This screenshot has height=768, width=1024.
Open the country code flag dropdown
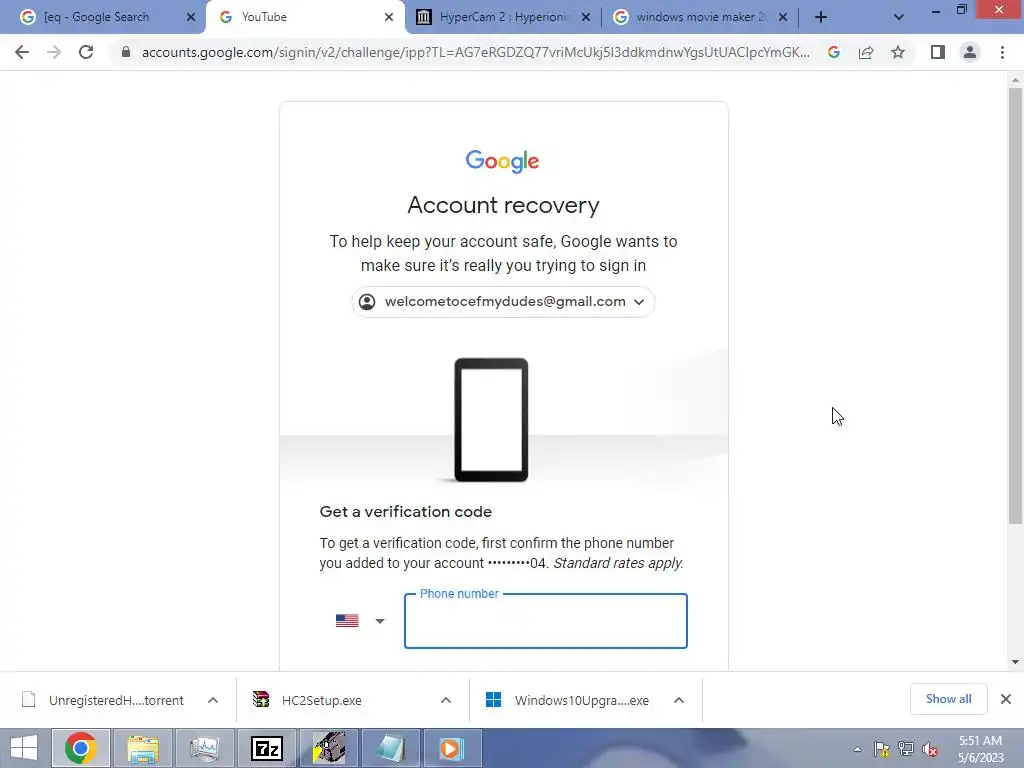360,620
